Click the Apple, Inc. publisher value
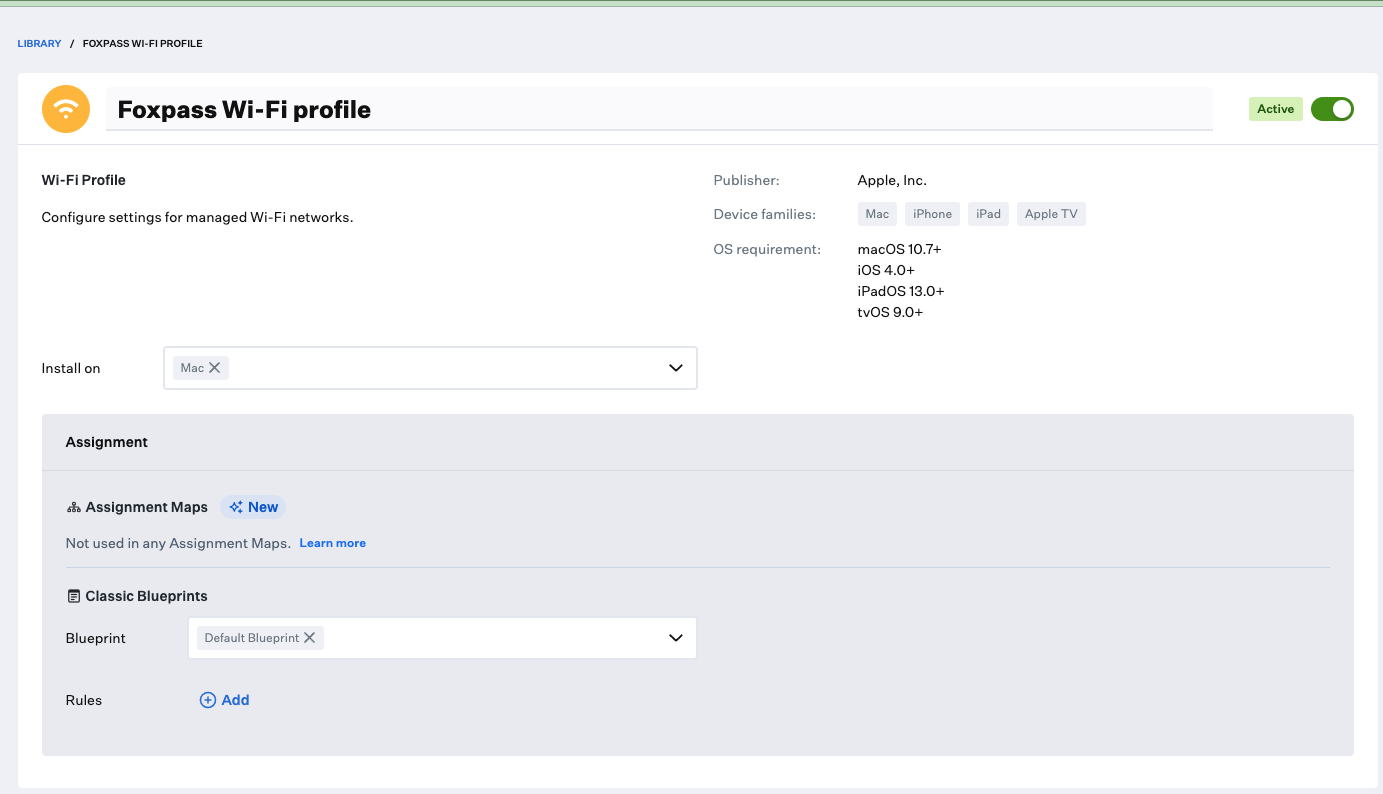Screen dimensions: 1383x794 (x=892, y=181)
